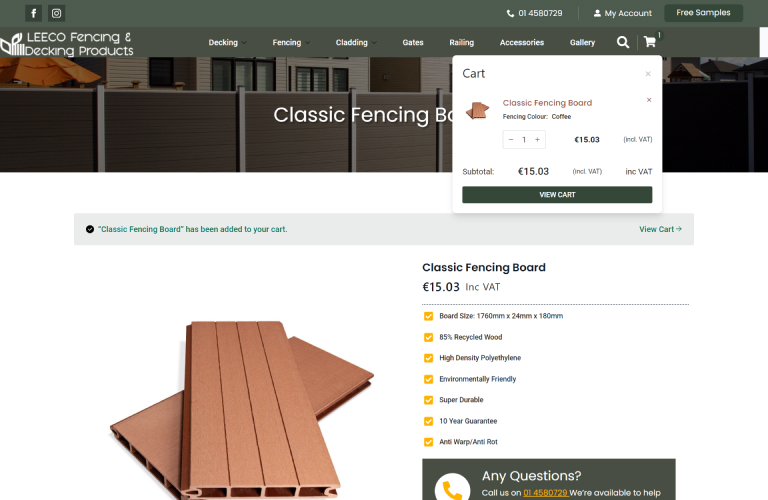Image resolution: width=768 pixels, height=500 pixels.
Task: Go to the Gates menu item
Action: [413, 43]
